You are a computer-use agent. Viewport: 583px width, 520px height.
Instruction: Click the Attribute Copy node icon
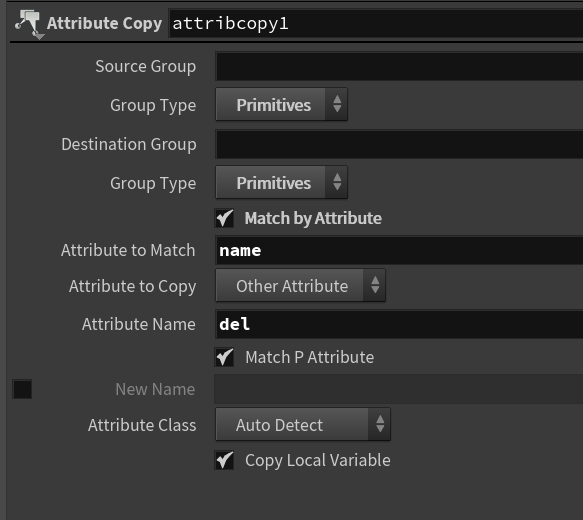tap(29, 24)
